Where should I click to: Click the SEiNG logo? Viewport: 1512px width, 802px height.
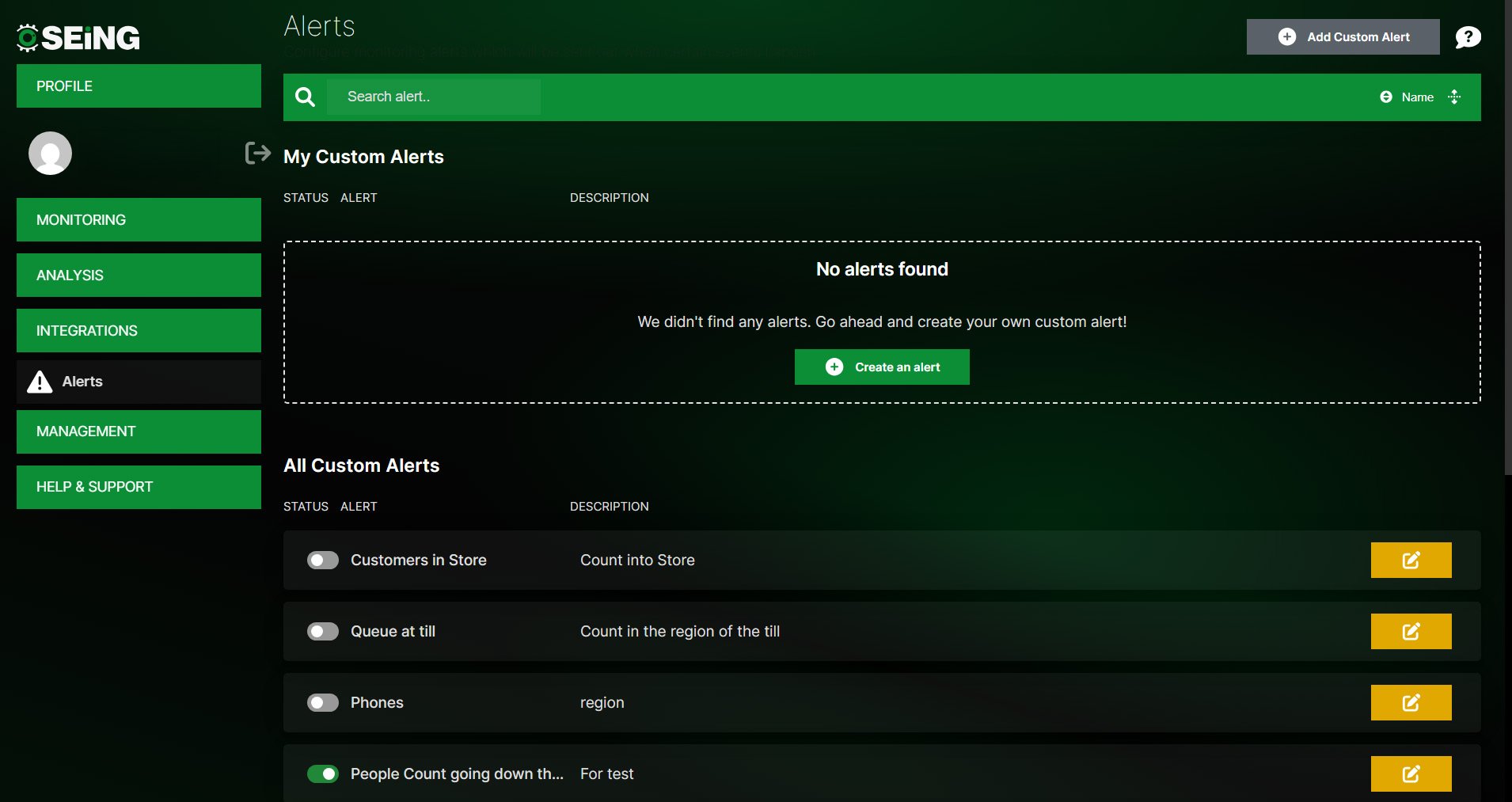pos(76,36)
